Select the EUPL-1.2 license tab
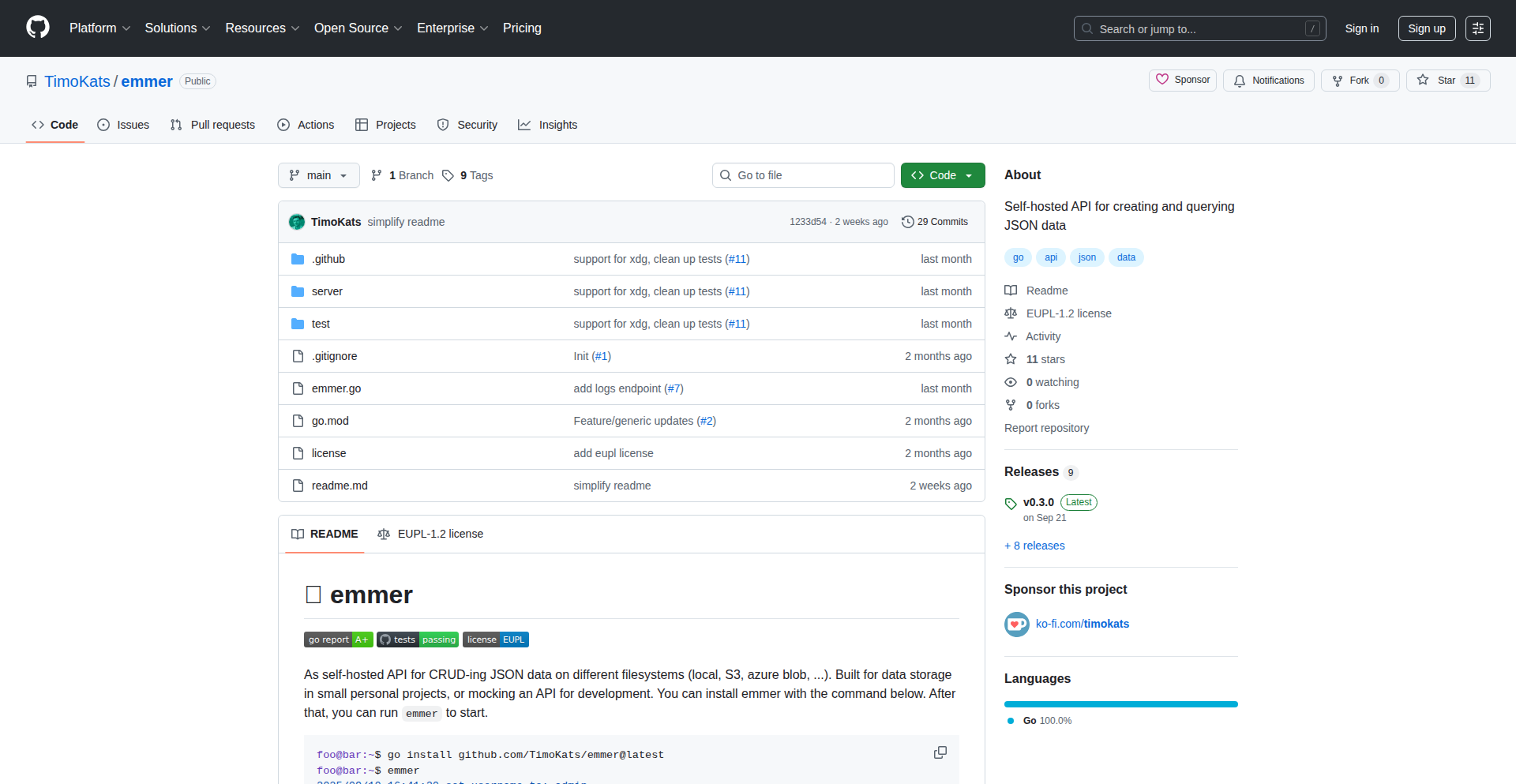The image size is (1516, 784). pyautogui.click(x=430, y=535)
